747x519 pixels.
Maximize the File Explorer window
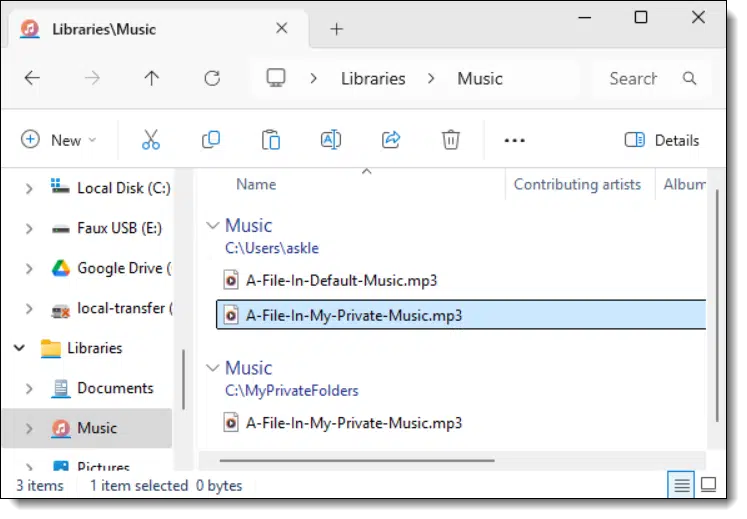click(x=641, y=18)
